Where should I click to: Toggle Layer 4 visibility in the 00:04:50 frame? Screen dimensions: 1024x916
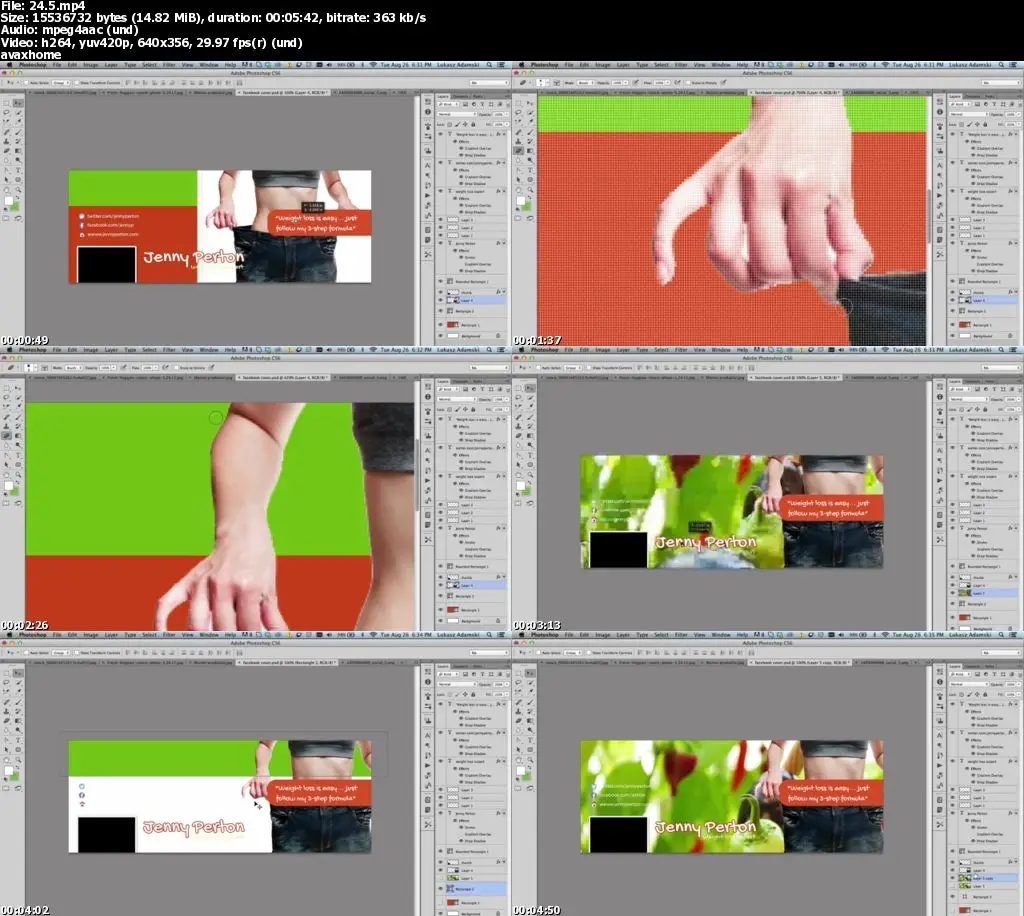[952, 870]
